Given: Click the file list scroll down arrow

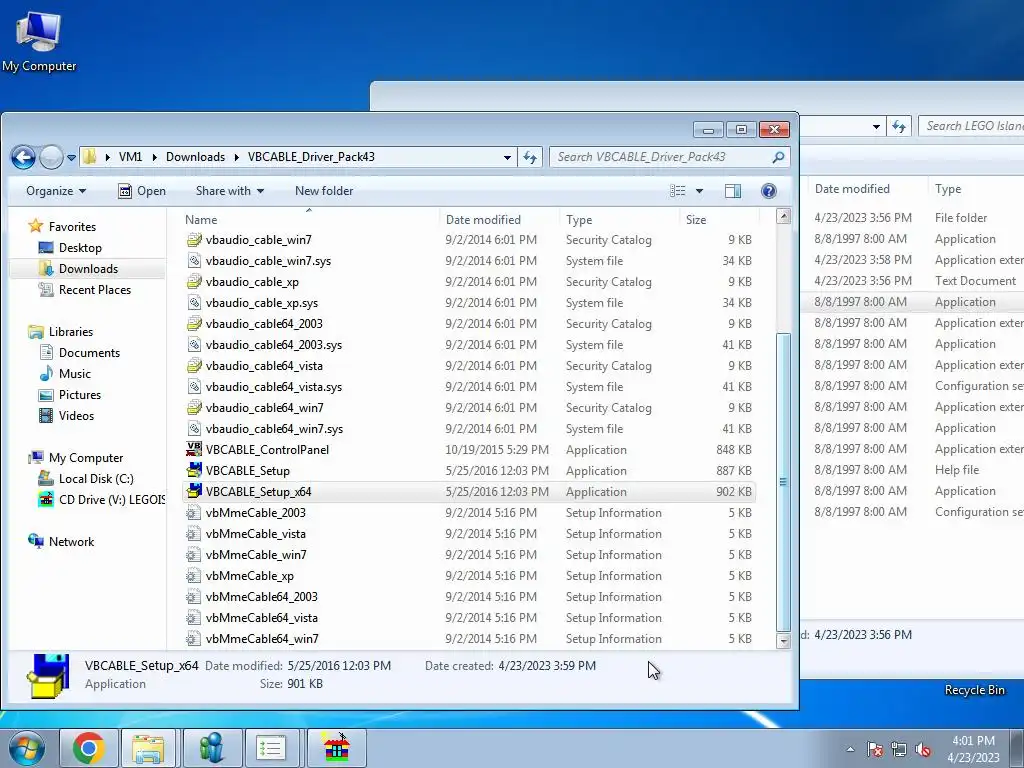Looking at the screenshot, I should coord(783,641).
